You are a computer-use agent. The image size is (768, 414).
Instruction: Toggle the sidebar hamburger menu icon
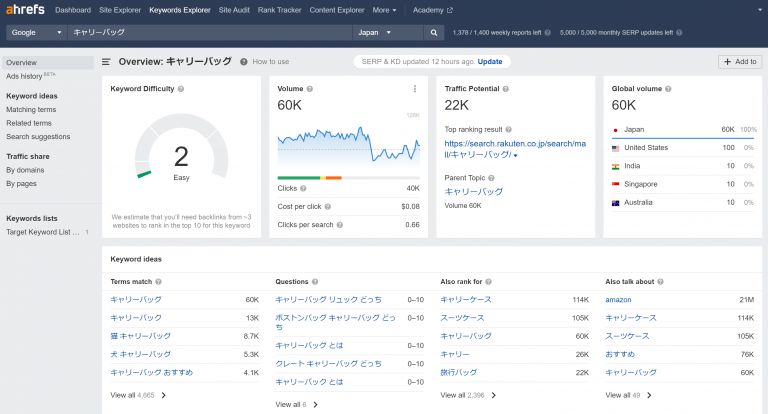pos(106,62)
